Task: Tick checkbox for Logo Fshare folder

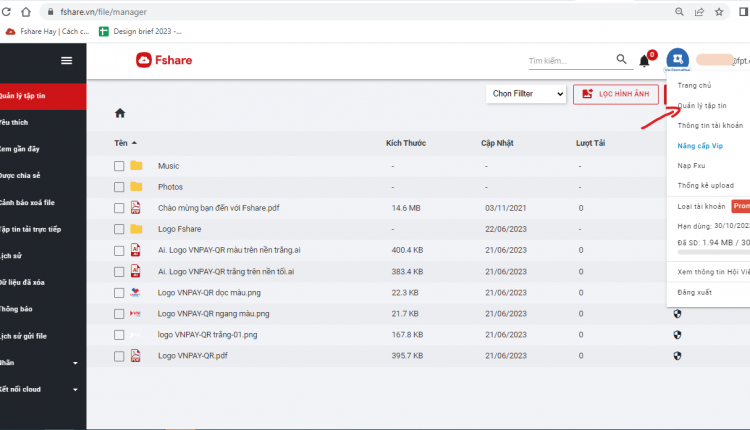Action: tap(119, 229)
